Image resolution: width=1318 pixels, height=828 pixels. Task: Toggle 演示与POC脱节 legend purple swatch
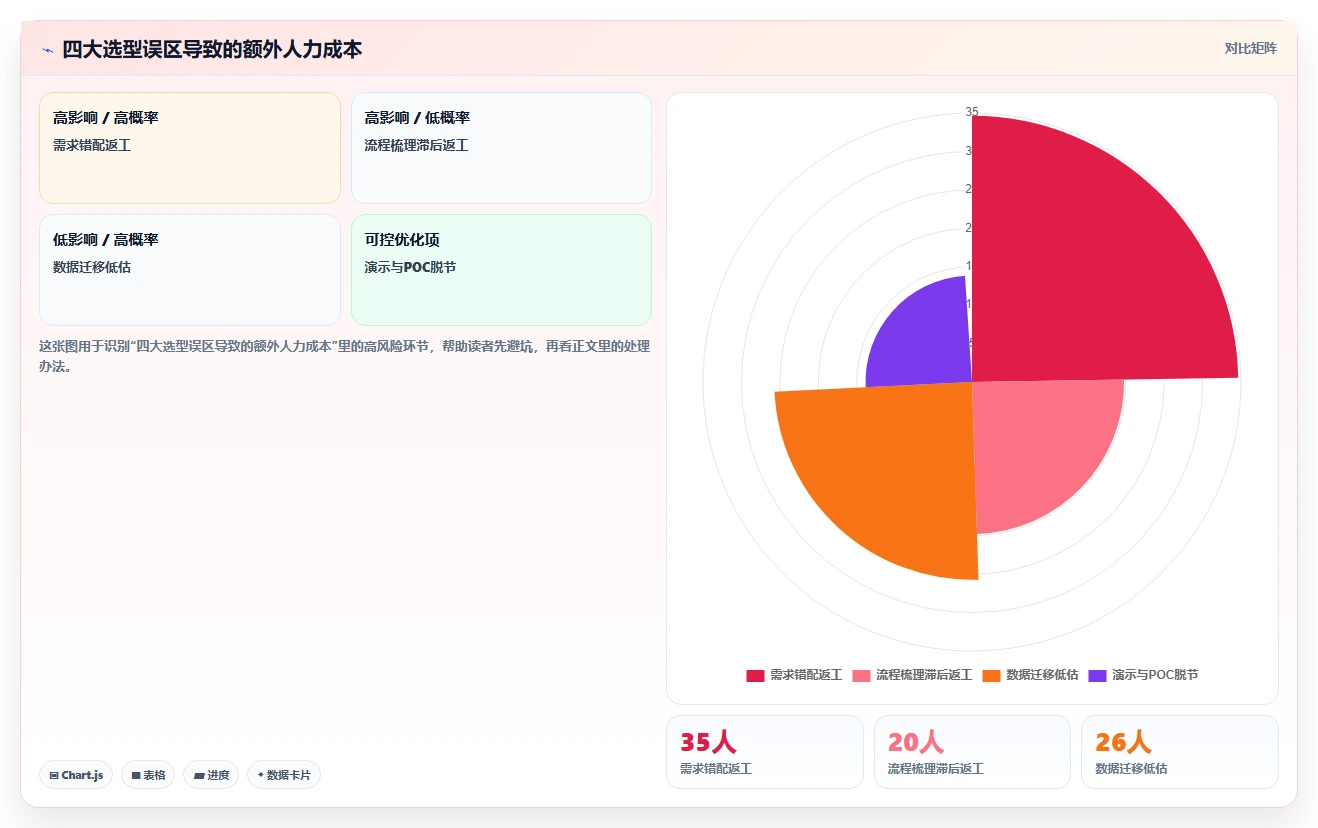(x=1097, y=675)
